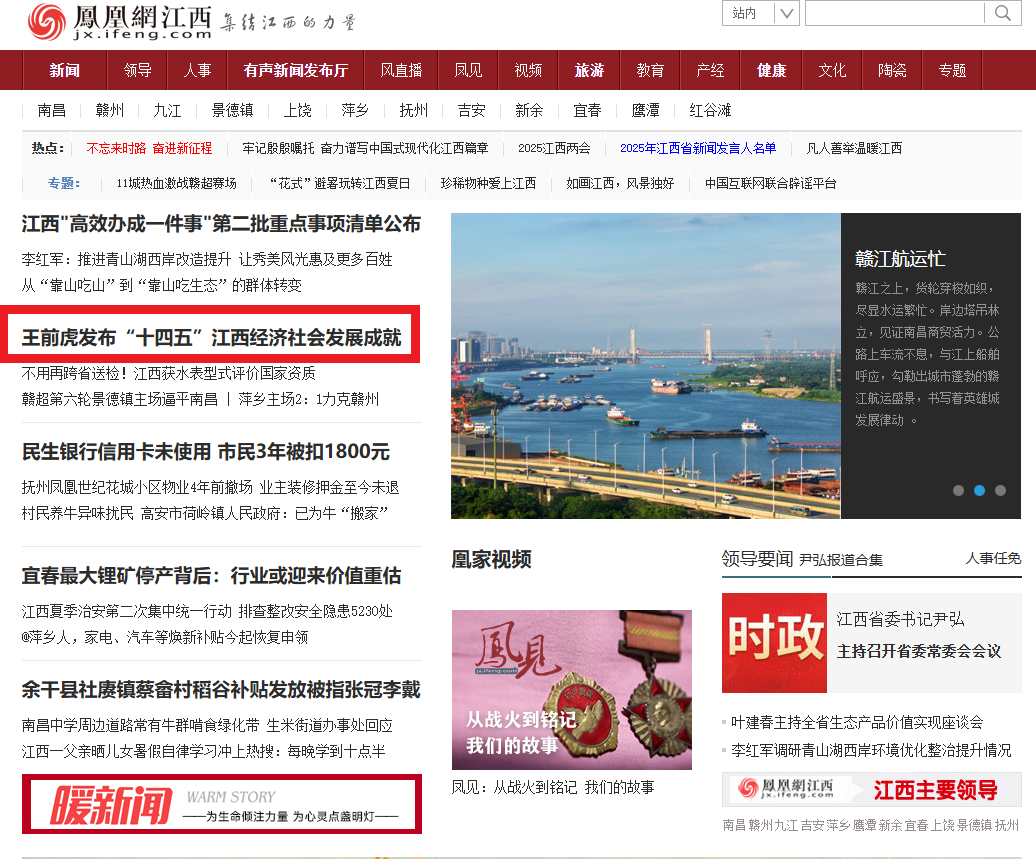Select city link 萍乡
The width and height of the screenshot is (1036, 859).
point(355,110)
